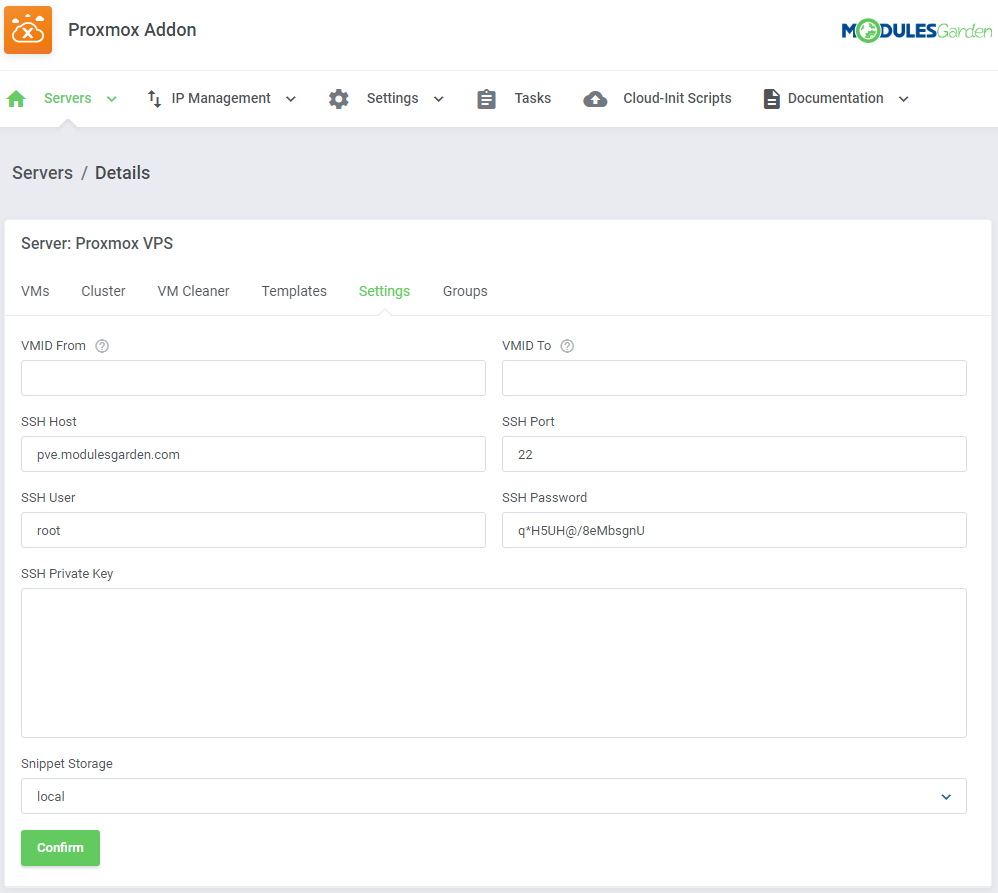
Task: Open the IP Management menu
Action: point(221,98)
